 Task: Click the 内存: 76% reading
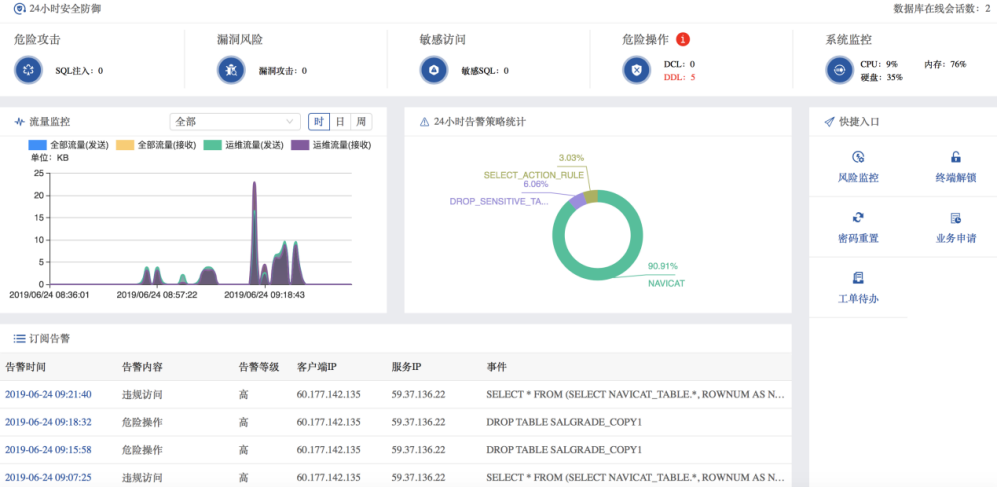tap(945, 64)
